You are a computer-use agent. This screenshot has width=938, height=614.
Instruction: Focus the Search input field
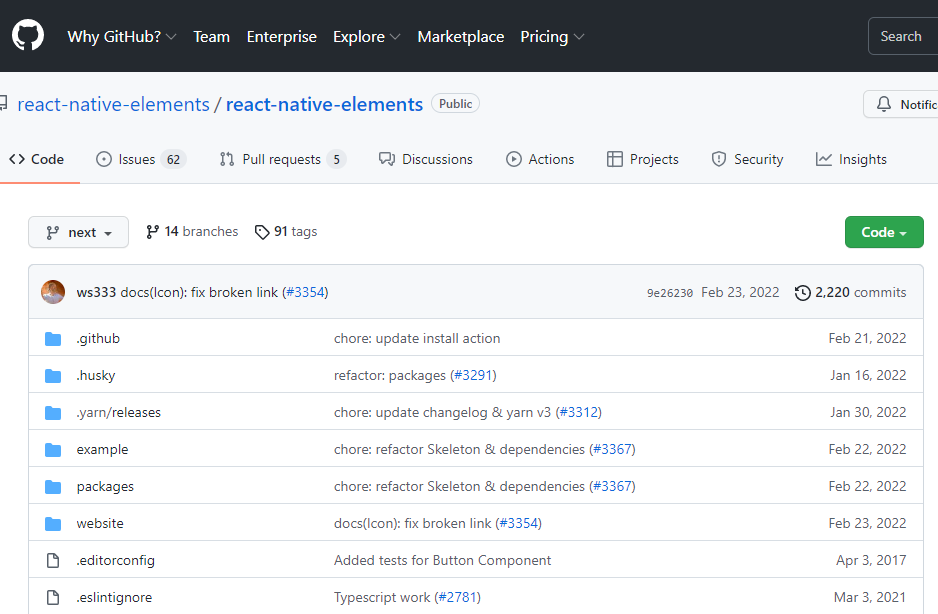coord(903,37)
